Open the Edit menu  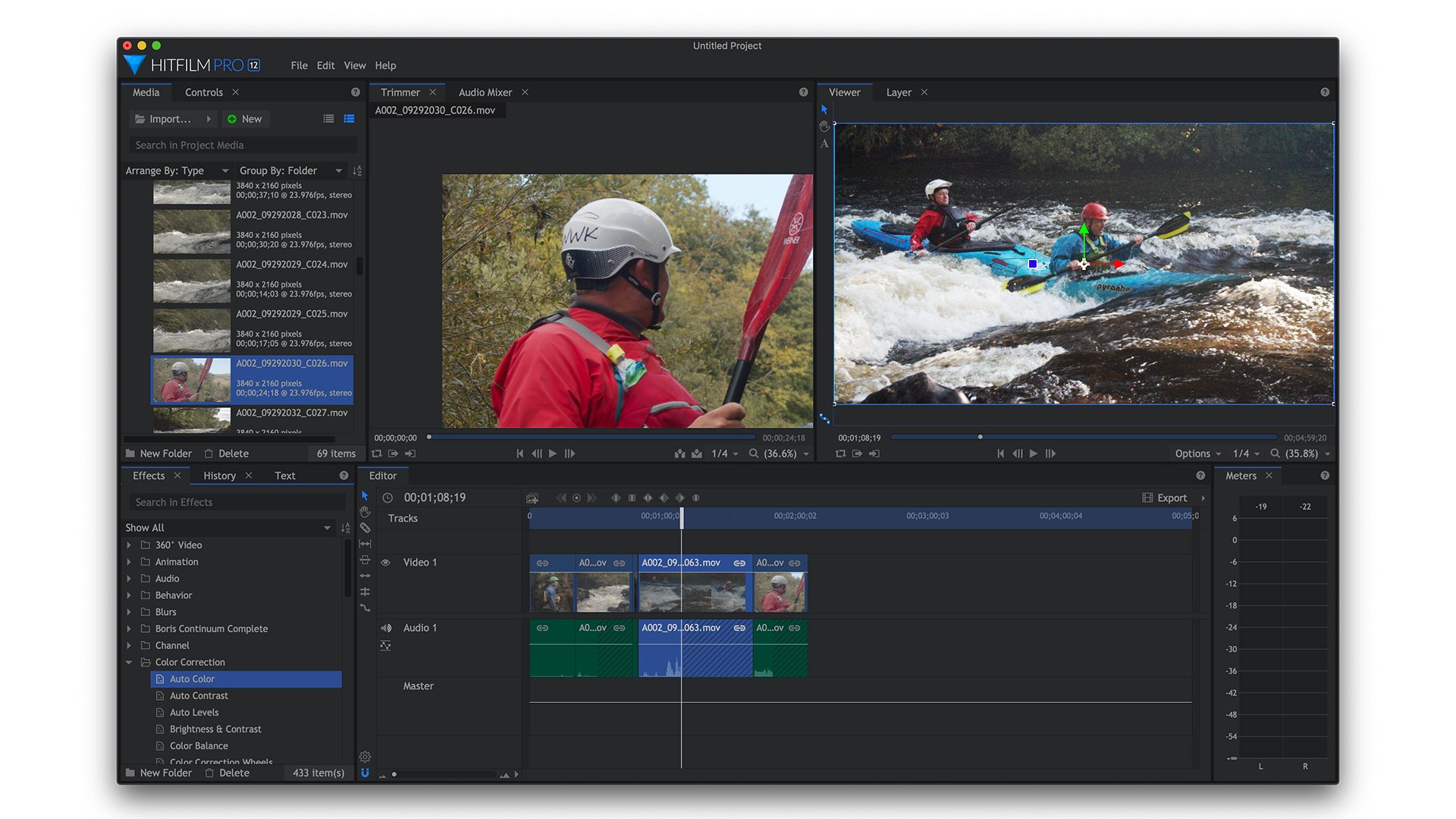325,66
